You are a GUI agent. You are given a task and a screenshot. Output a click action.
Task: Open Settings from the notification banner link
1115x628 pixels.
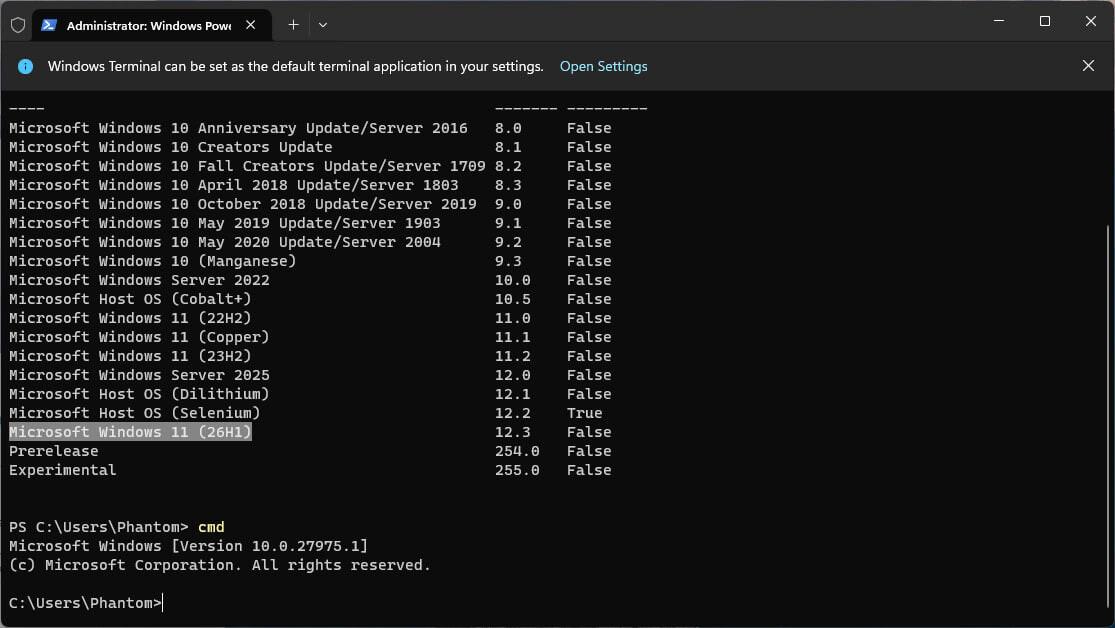pos(603,66)
